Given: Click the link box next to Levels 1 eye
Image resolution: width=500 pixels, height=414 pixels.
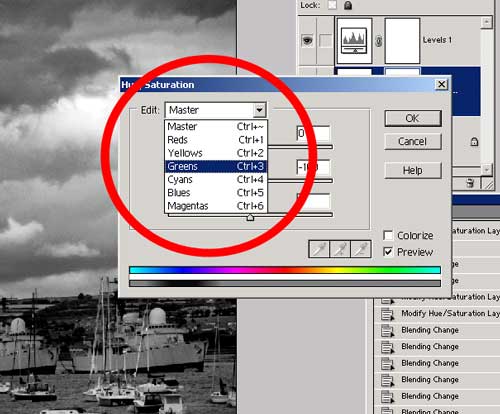Looking at the screenshot, I should tap(325, 41).
